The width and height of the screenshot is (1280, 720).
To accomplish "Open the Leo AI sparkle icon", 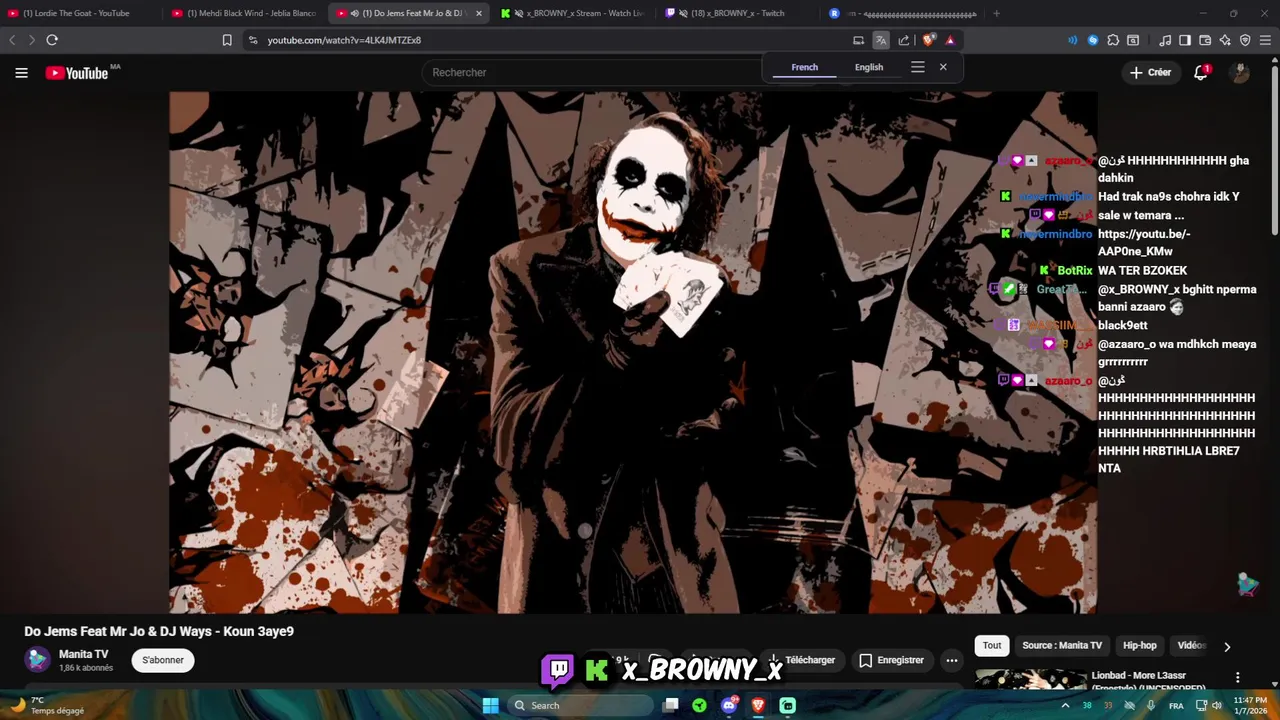I will coord(1225,40).
